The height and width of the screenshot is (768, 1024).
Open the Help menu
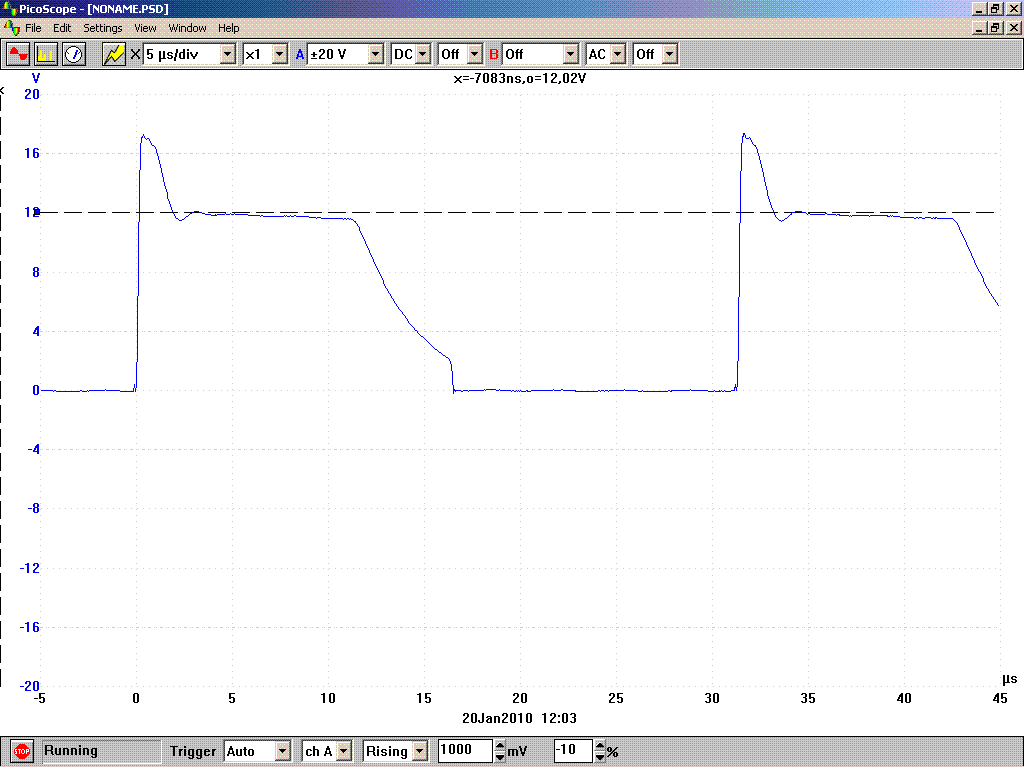coord(229,28)
